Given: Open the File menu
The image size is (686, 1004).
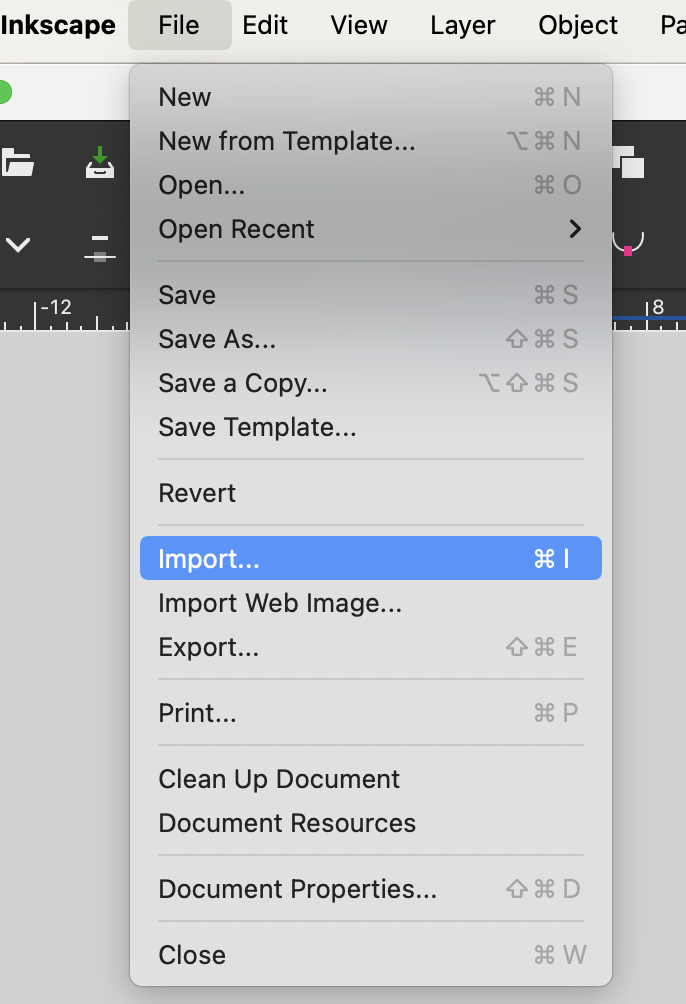Looking at the screenshot, I should (x=179, y=26).
